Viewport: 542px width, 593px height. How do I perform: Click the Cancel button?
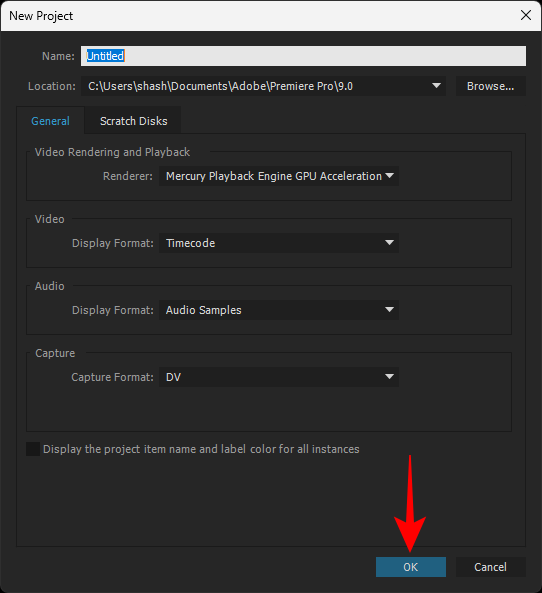491,567
